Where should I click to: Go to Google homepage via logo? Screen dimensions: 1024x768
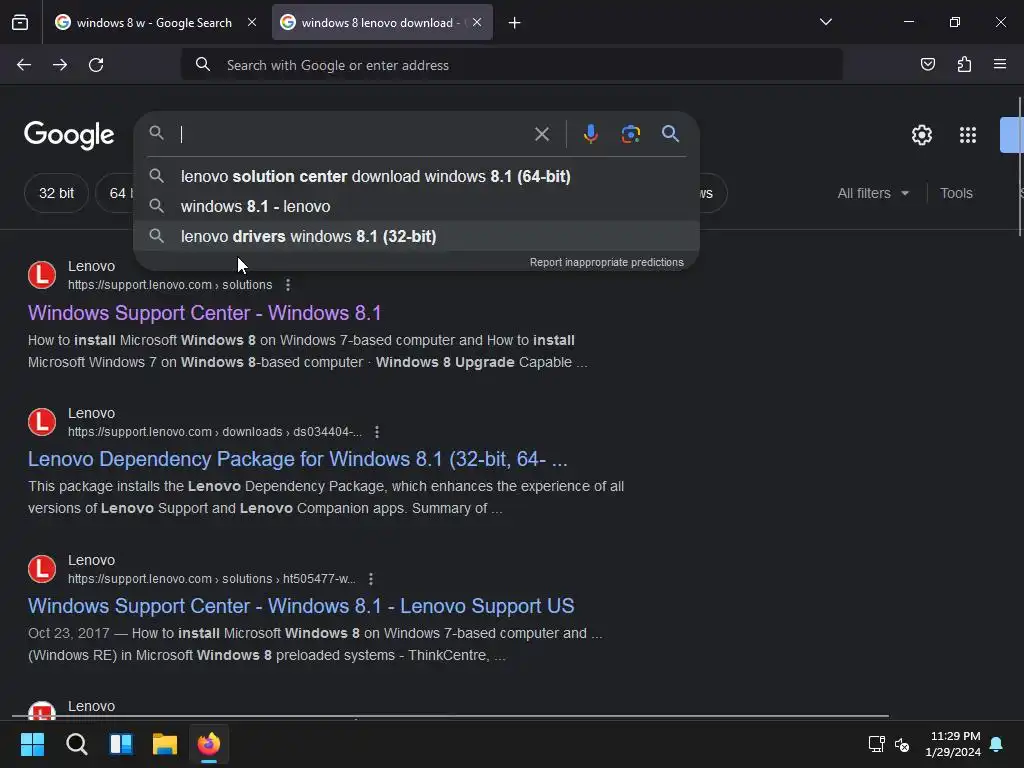point(69,135)
